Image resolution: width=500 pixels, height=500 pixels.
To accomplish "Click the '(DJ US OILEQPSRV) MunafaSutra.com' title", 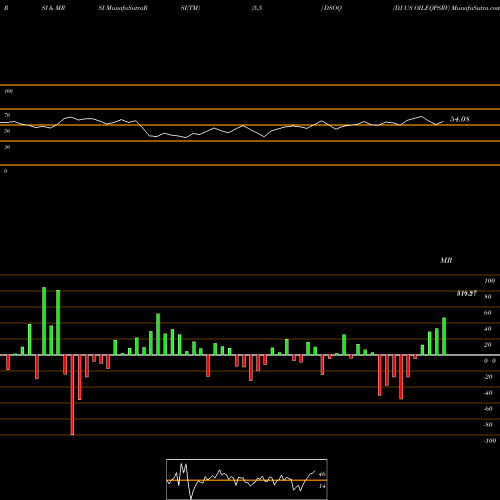I will coord(446,8).
